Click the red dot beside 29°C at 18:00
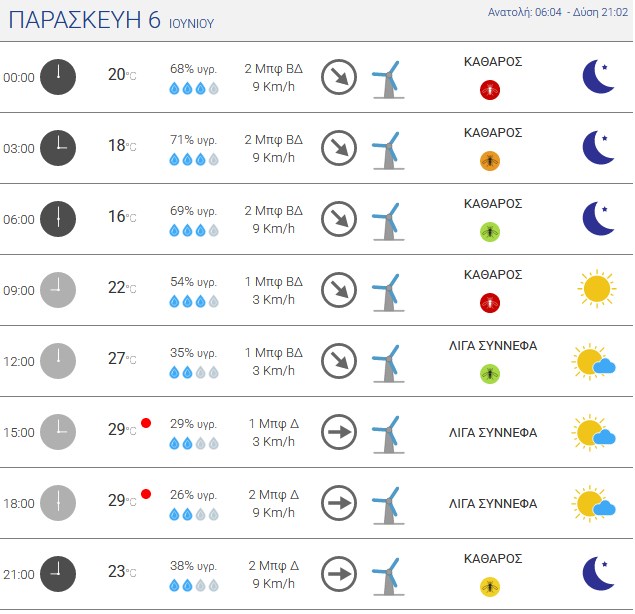 tap(146, 494)
